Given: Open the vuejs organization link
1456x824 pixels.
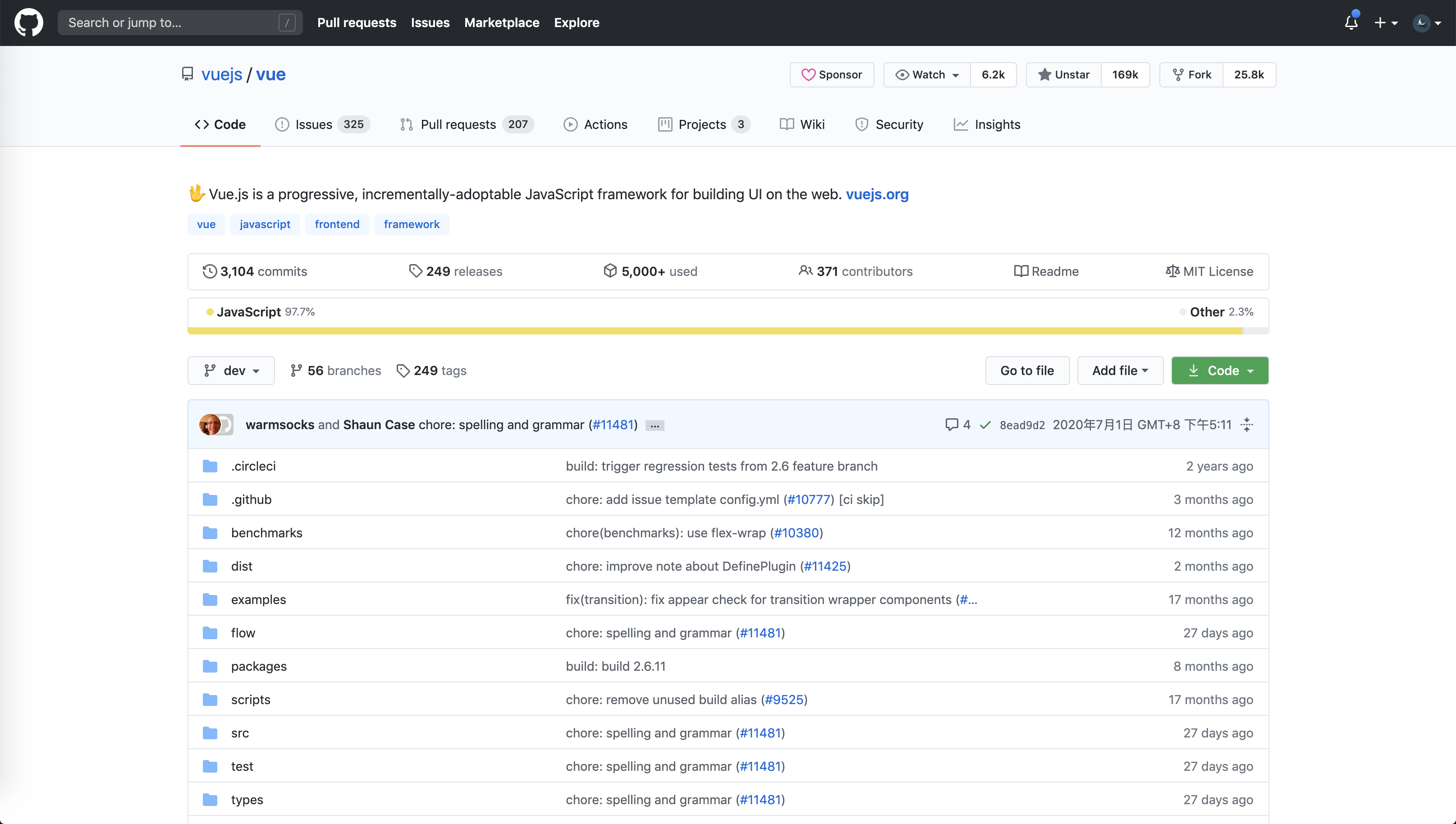Looking at the screenshot, I should click(222, 74).
